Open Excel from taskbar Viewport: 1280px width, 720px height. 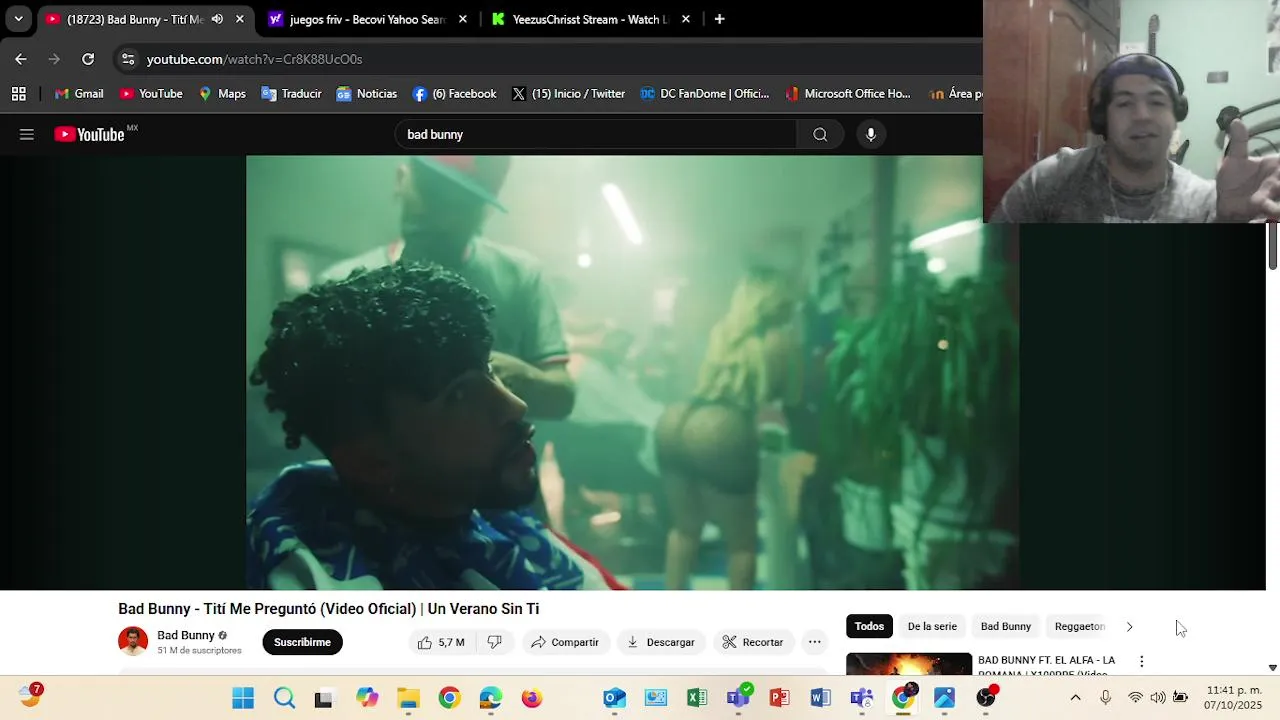[697, 698]
